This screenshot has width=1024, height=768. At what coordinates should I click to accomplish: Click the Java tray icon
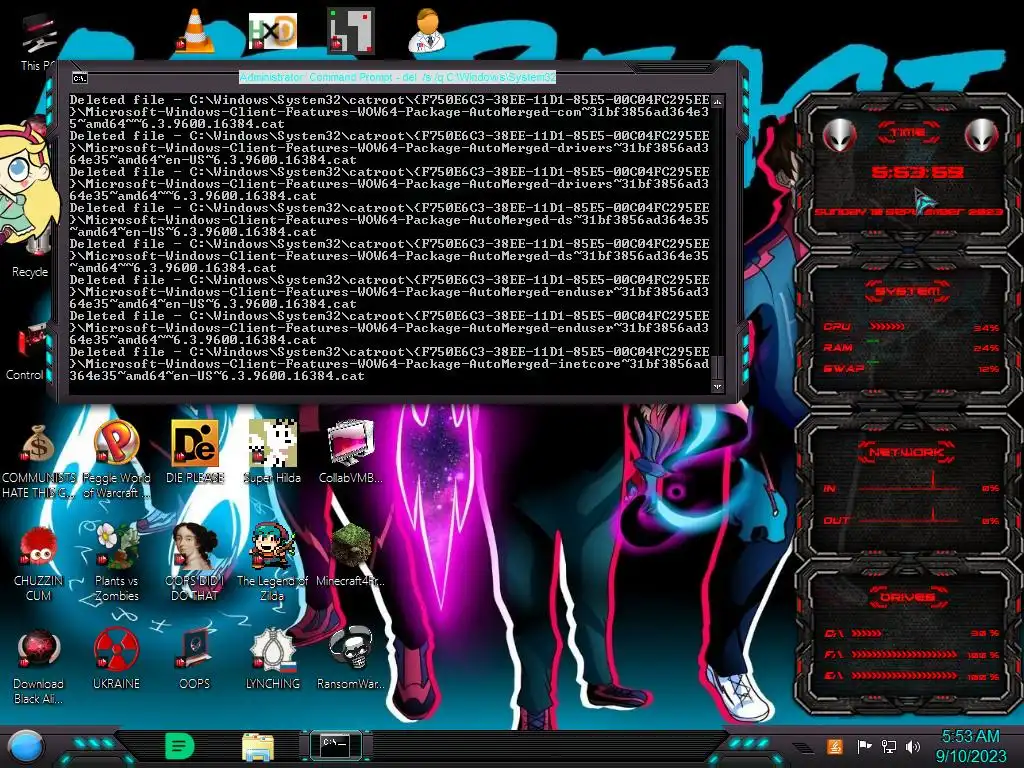[835, 746]
